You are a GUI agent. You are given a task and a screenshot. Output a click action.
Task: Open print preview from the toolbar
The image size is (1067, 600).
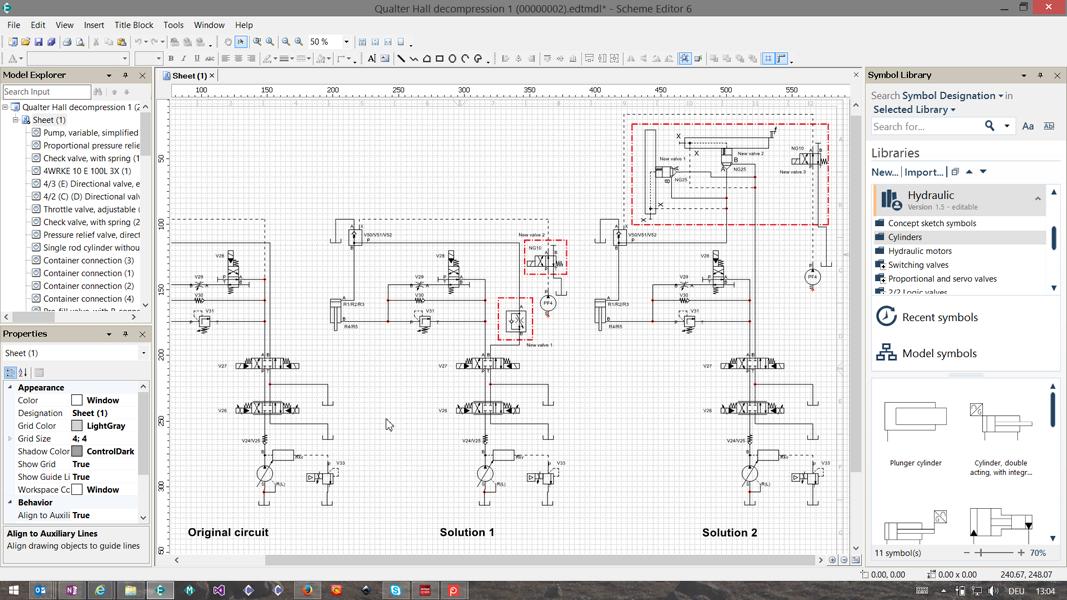(80, 42)
